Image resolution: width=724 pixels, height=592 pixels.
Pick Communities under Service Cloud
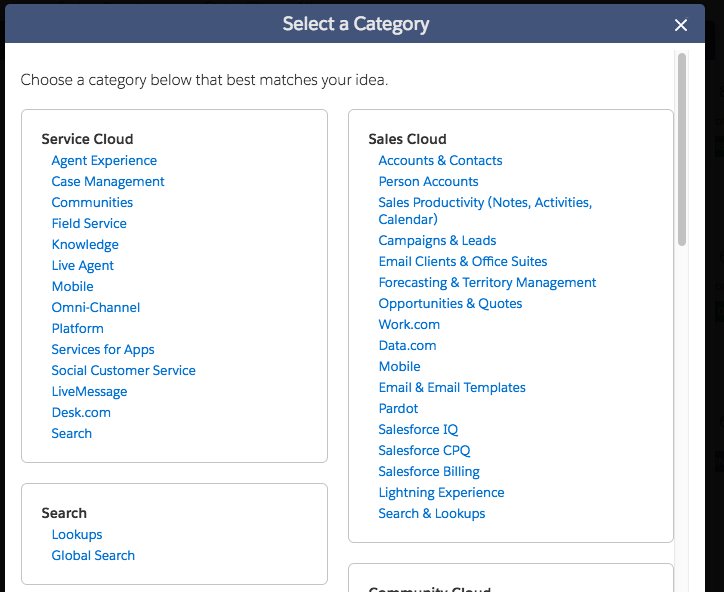(92, 202)
